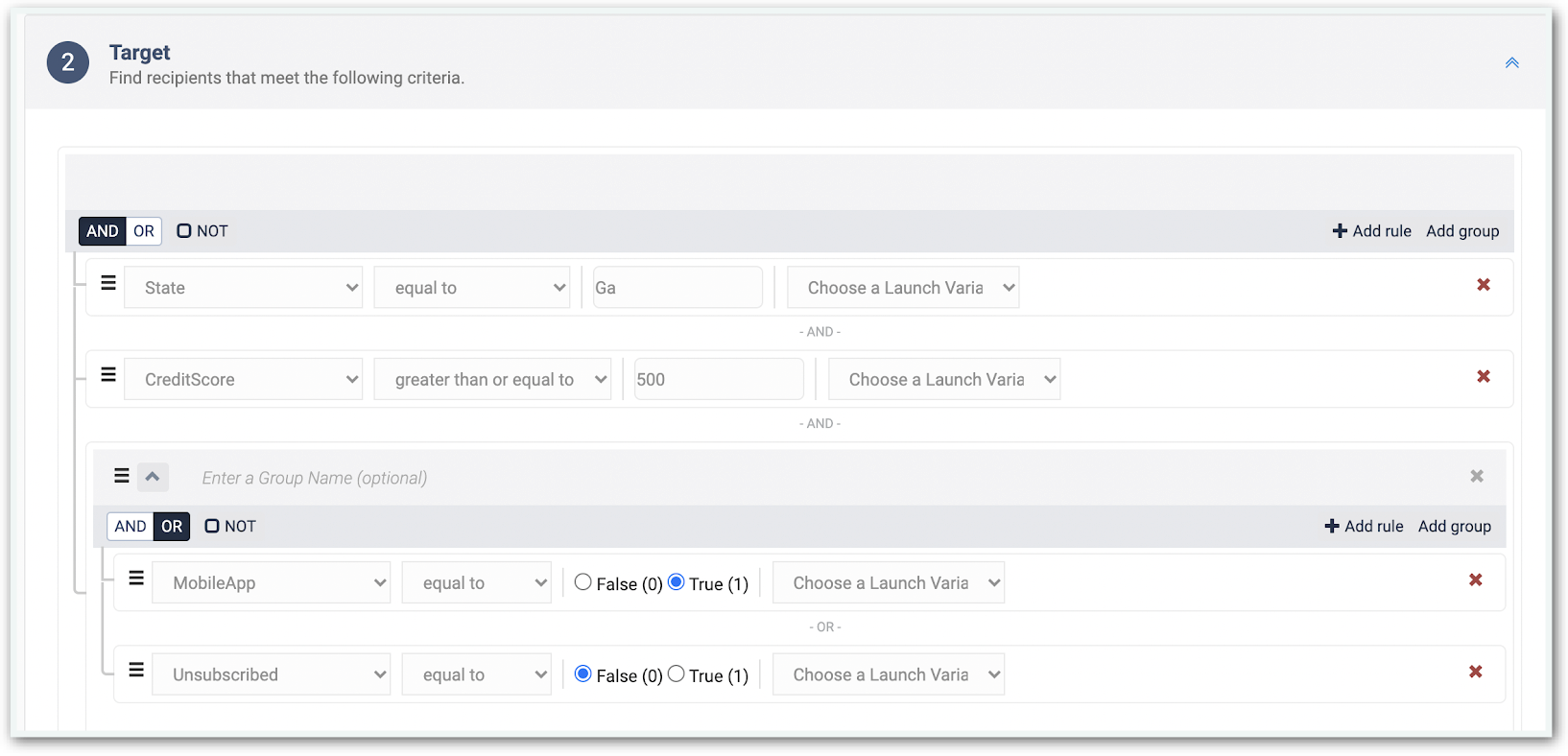Delete the Unsubscribed rule with the red X
This screenshot has height=756, width=1568.
click(1476, 673)
